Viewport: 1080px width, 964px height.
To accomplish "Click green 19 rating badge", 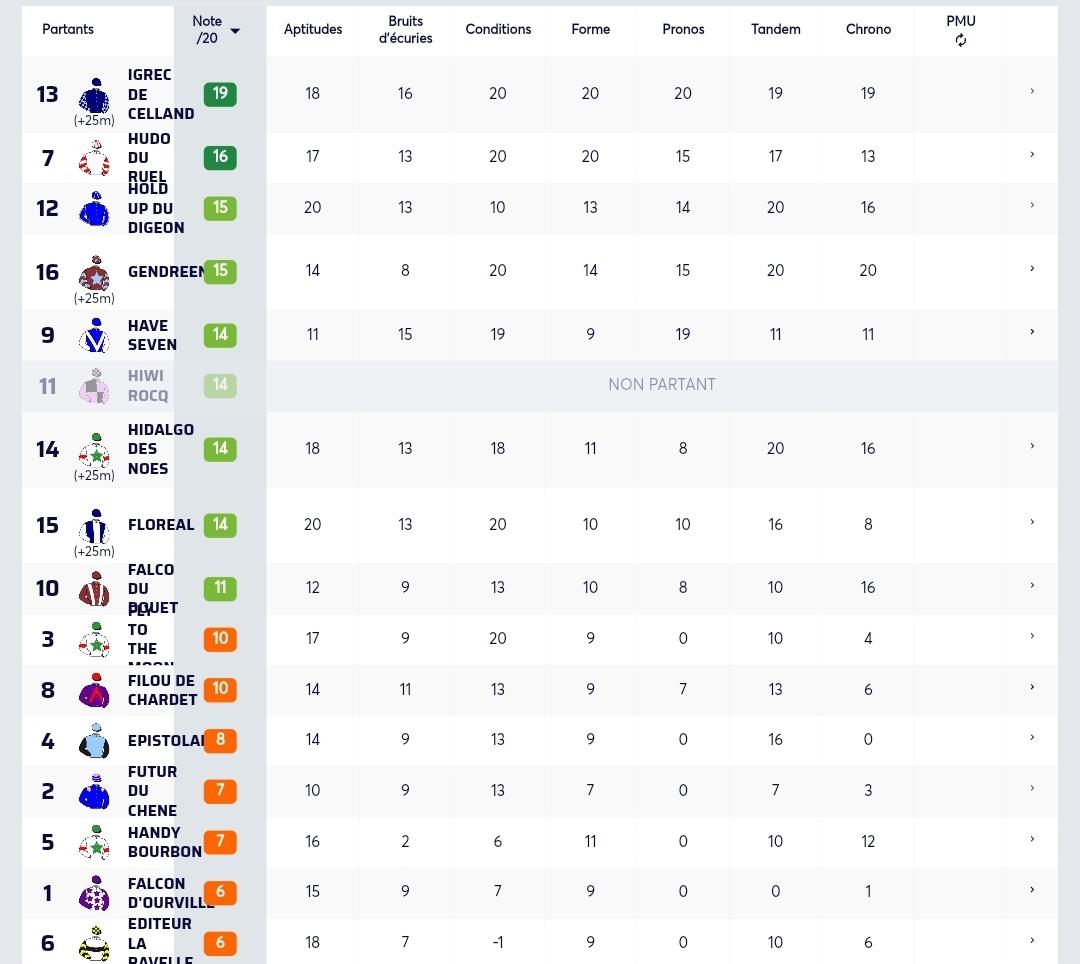I will coord(220,94).
